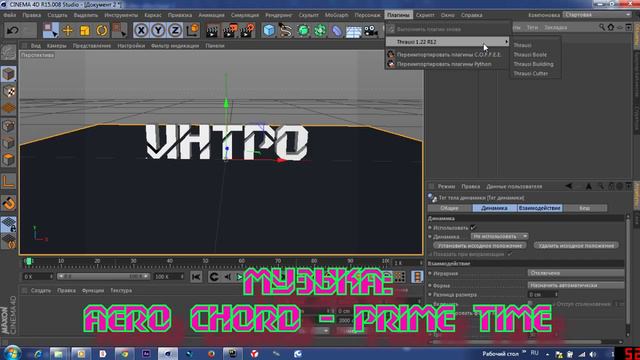
Task: Enable Polygons mode orange cube
Action: pyautogui.click(x=9, y=160)
